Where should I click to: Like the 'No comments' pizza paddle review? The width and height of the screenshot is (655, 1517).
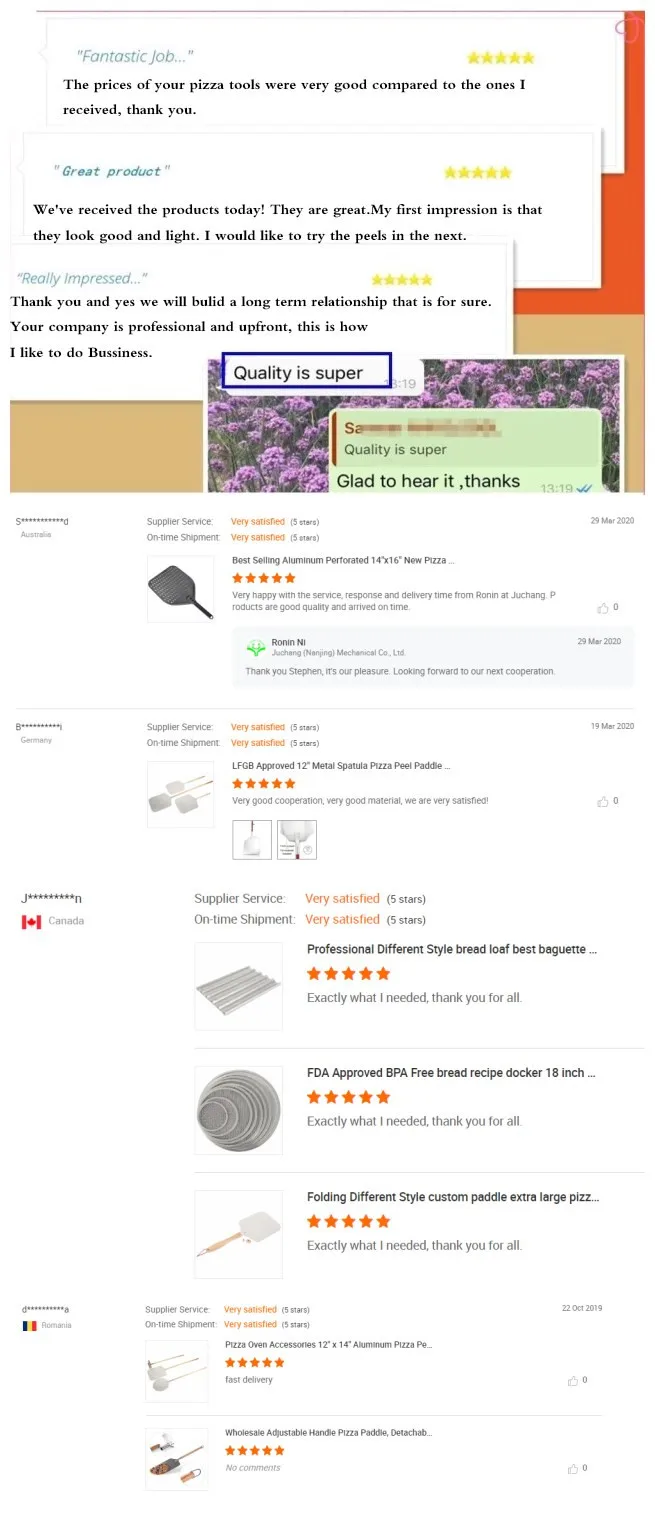[573, 1469]
